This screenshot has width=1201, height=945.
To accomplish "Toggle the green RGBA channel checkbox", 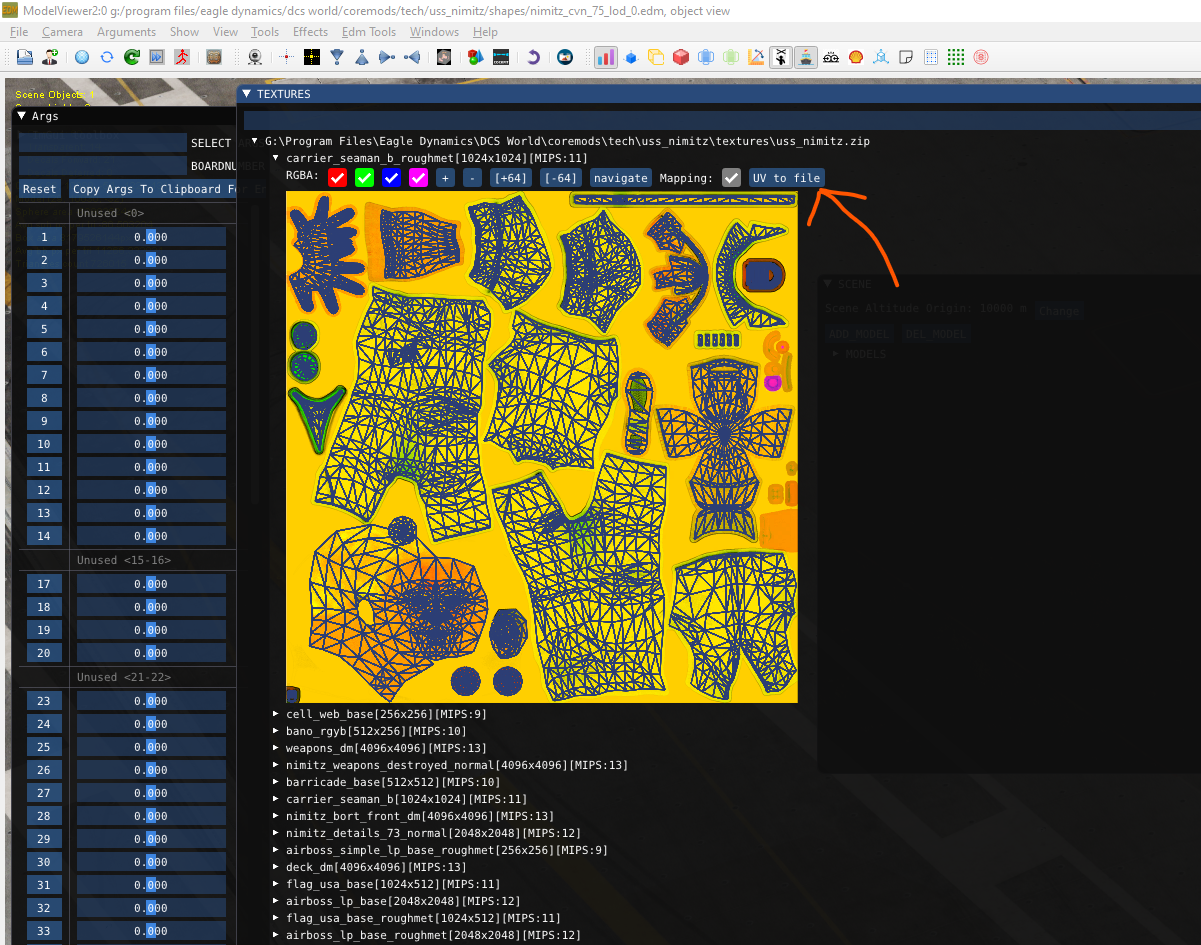I will pos(364,178).
